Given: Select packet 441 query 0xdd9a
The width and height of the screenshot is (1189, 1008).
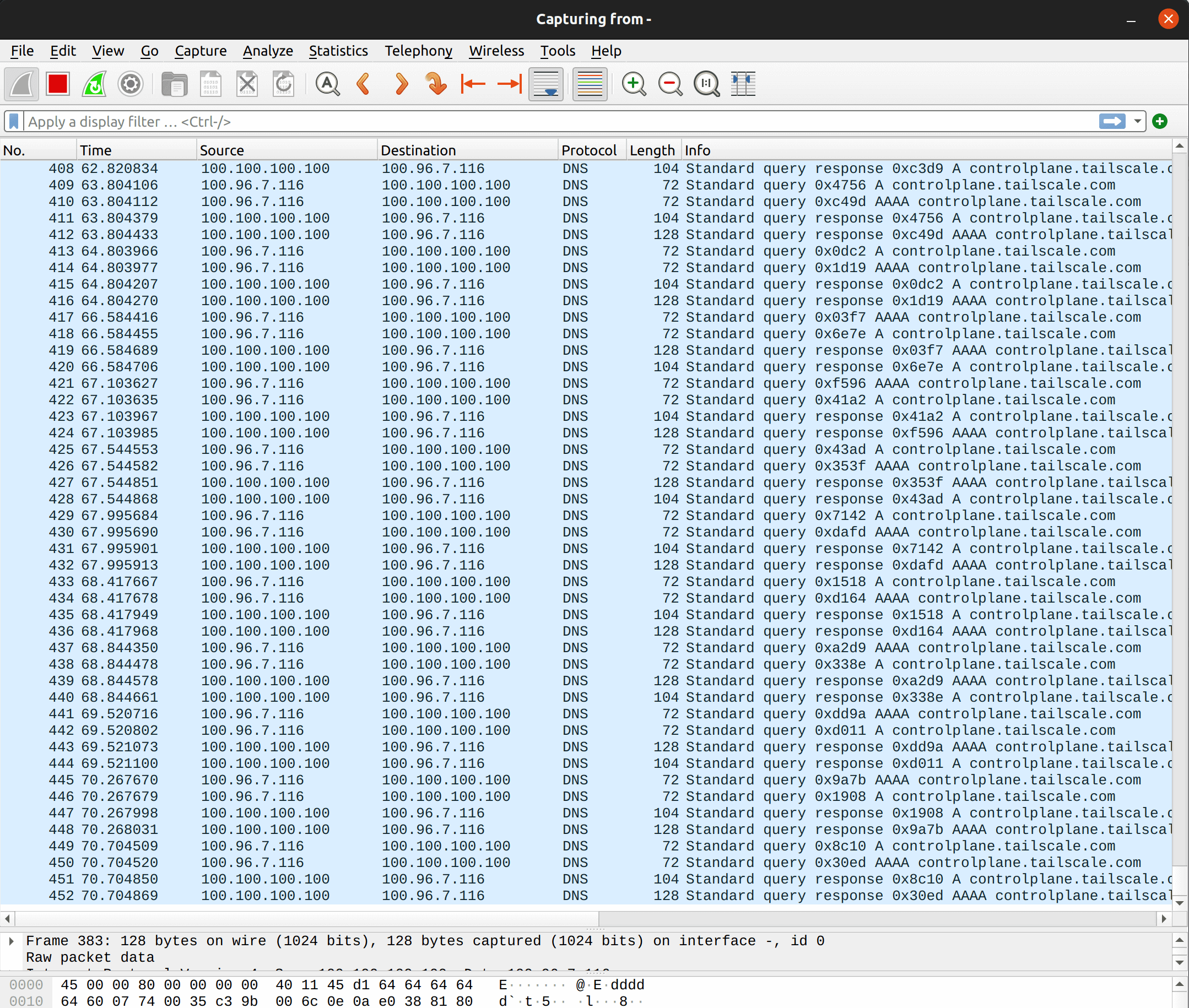Looking at the screenshot, I should click(586, 714).
